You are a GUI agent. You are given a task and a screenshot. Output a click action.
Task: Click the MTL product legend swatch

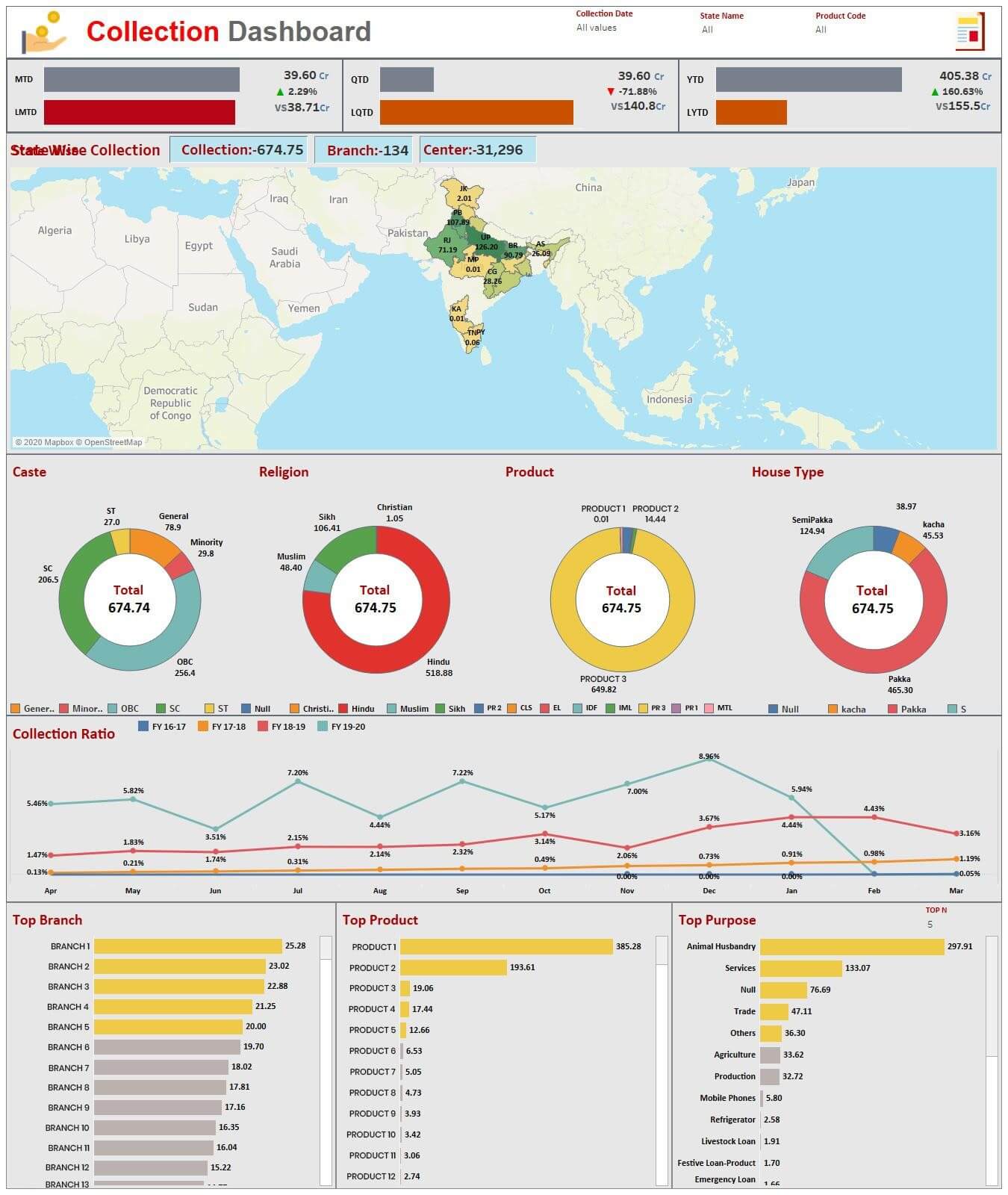point(709,708)
